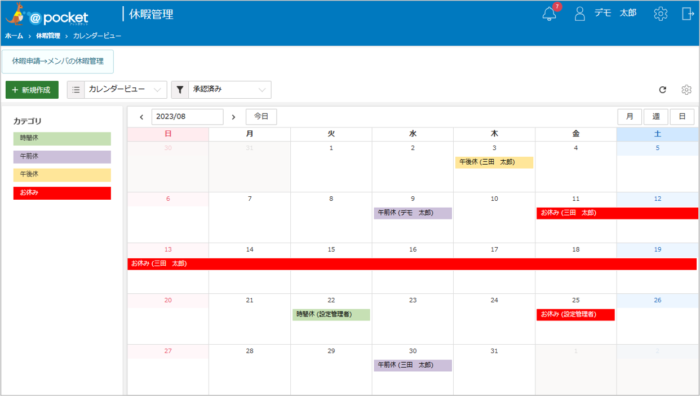Click the 休暇管理 header title
Screen dimensions: 700x396
point(151,14)
